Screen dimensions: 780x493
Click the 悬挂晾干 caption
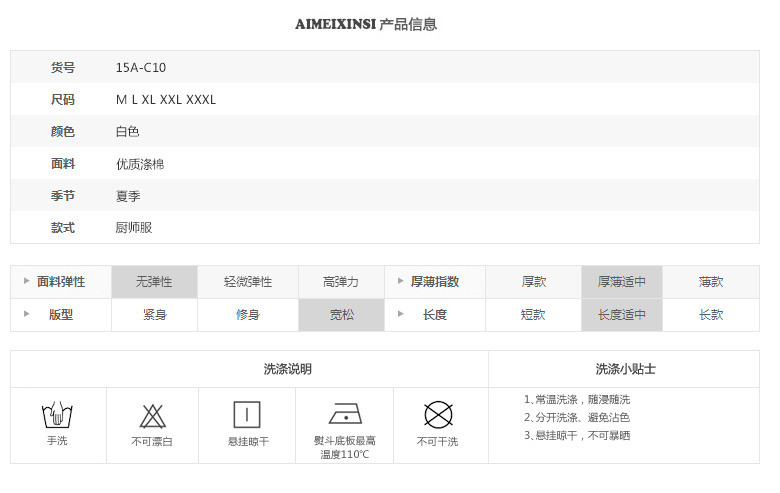click(x=248, y=441)
